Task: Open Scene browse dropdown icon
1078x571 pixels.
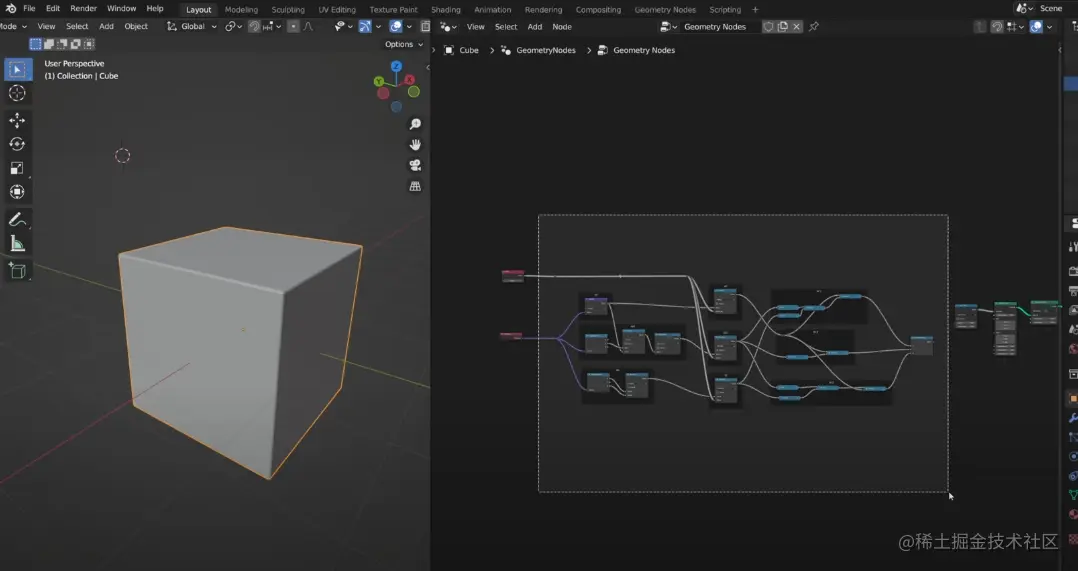Action: (x=1025, y=8)
